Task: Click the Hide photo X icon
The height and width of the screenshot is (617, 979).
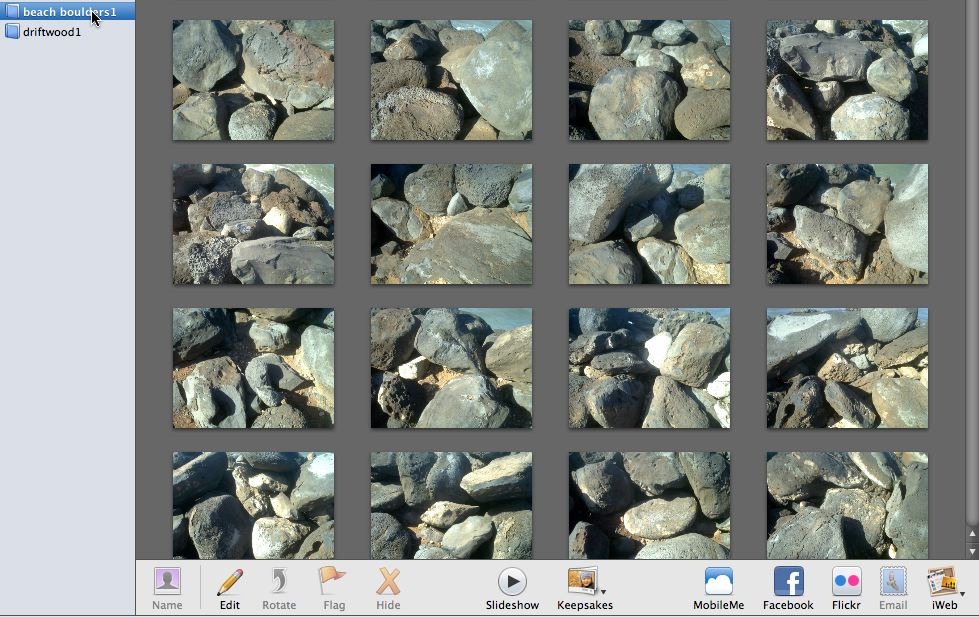Action: (x=388, y=581)
